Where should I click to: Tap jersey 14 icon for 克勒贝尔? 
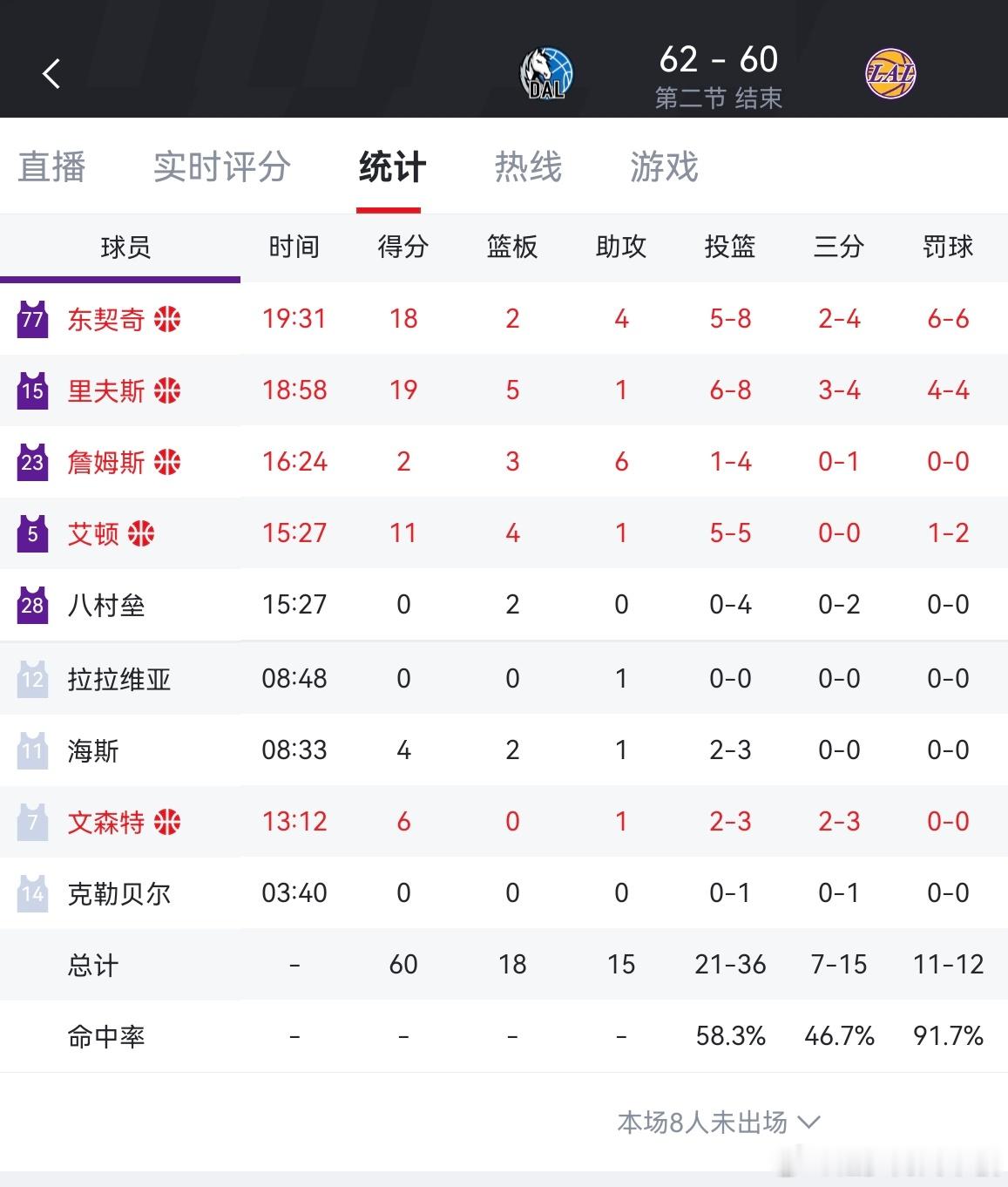(32, 893)
